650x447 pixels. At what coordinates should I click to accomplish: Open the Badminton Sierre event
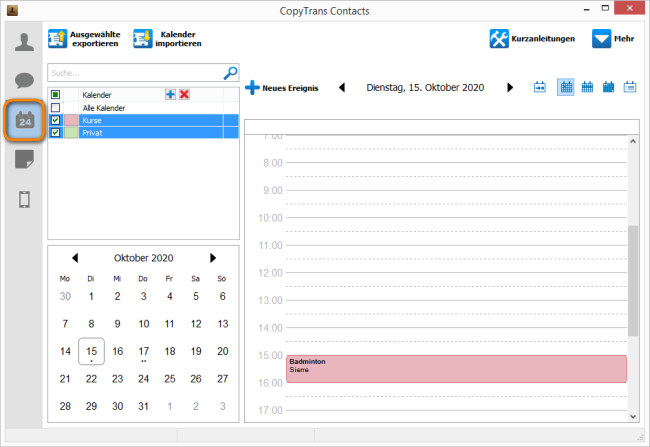456,369
